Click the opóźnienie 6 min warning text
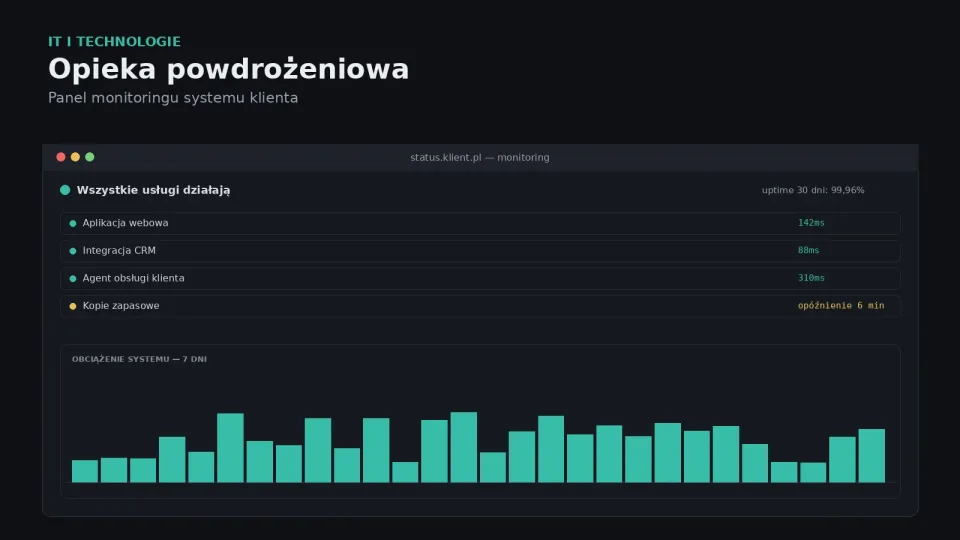Viewport: 960px width, 540px height. pyautogui.click(x=841, y=306)
